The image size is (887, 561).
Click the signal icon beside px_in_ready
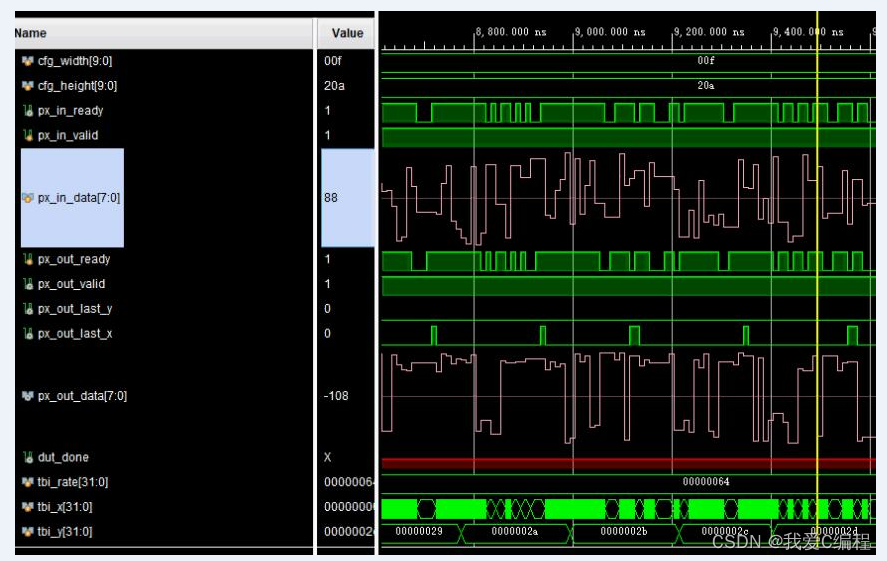pos(27,111)
